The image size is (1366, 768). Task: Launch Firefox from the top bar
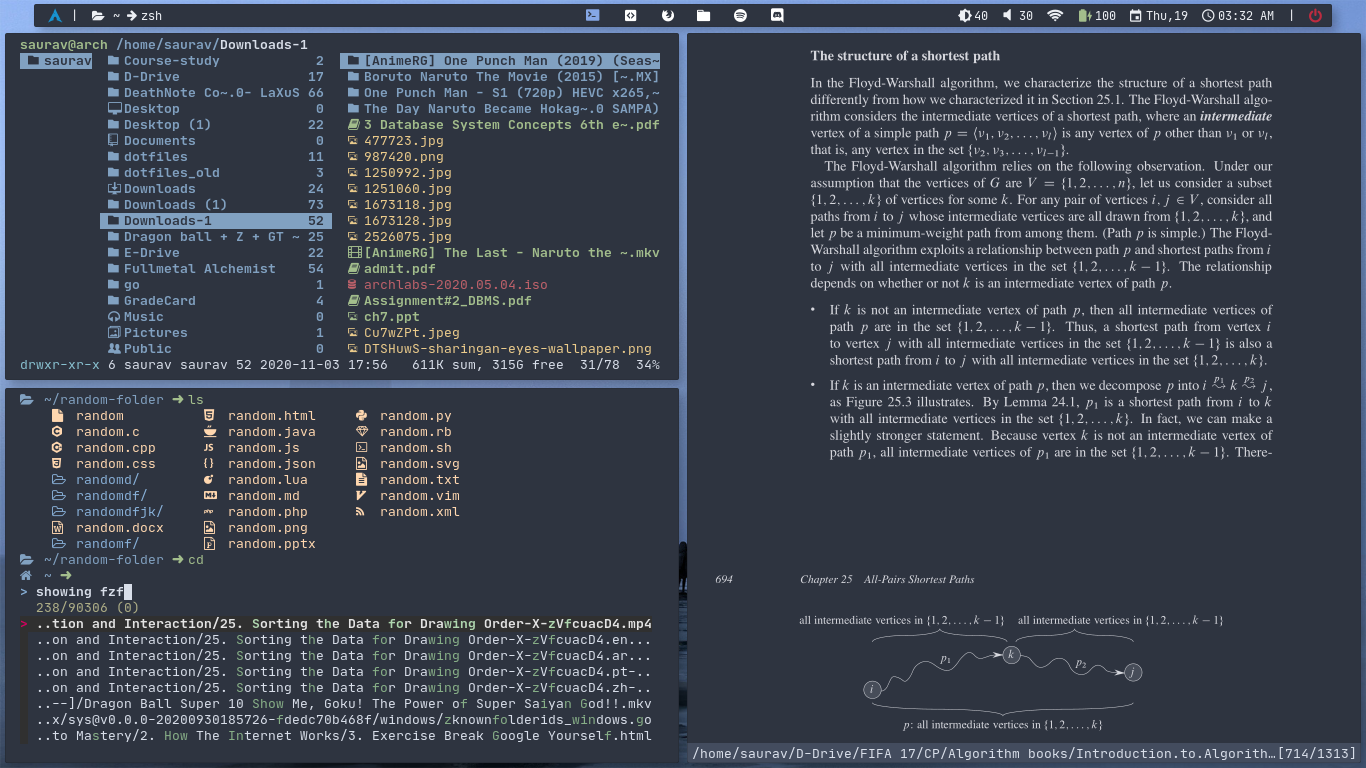tap(667, 15)
